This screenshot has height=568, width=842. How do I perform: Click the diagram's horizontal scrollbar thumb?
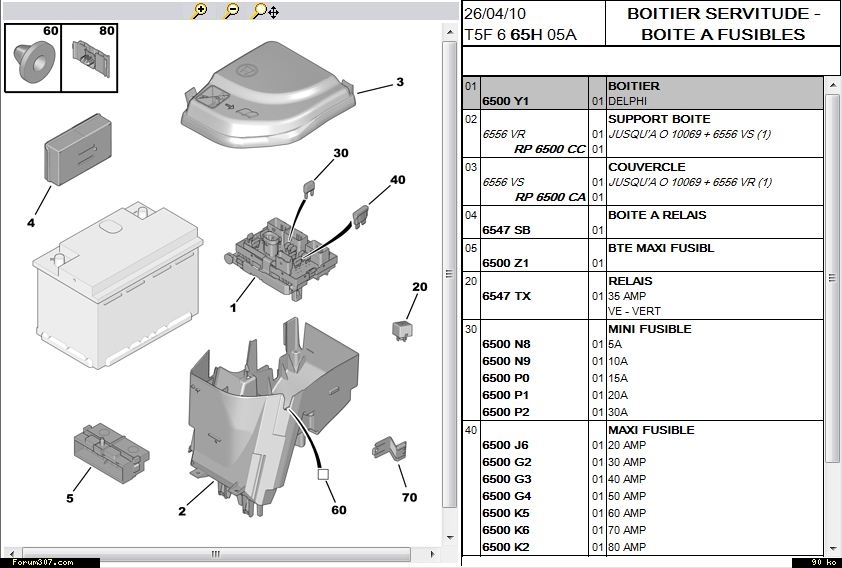(213, 553)
